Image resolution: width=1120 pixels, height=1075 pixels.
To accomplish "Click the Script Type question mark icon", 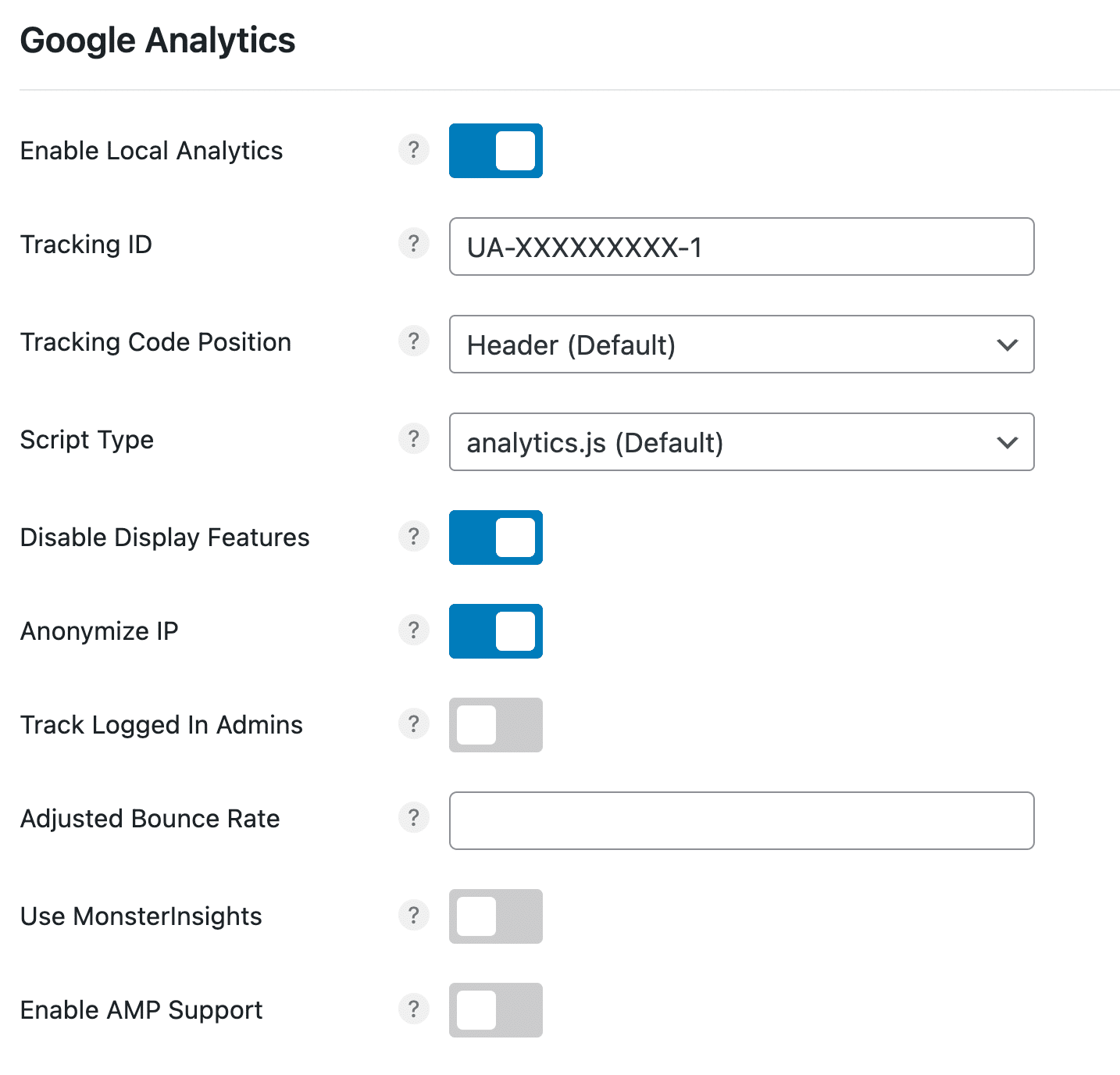I will [414, 439].
